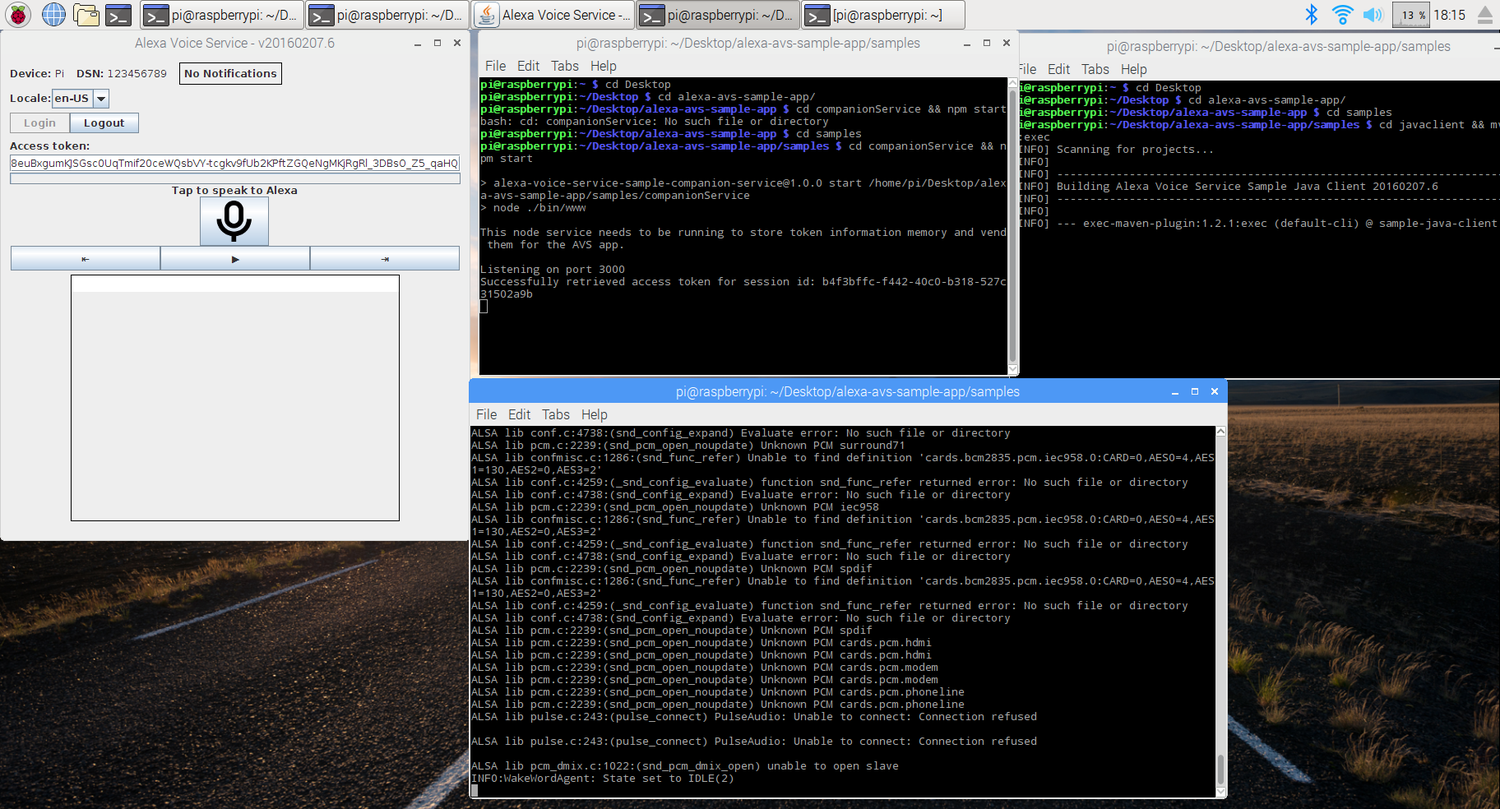
Task: Click the CPU usage monitor
Action: pyautogui.click(x=1410, y=15)
